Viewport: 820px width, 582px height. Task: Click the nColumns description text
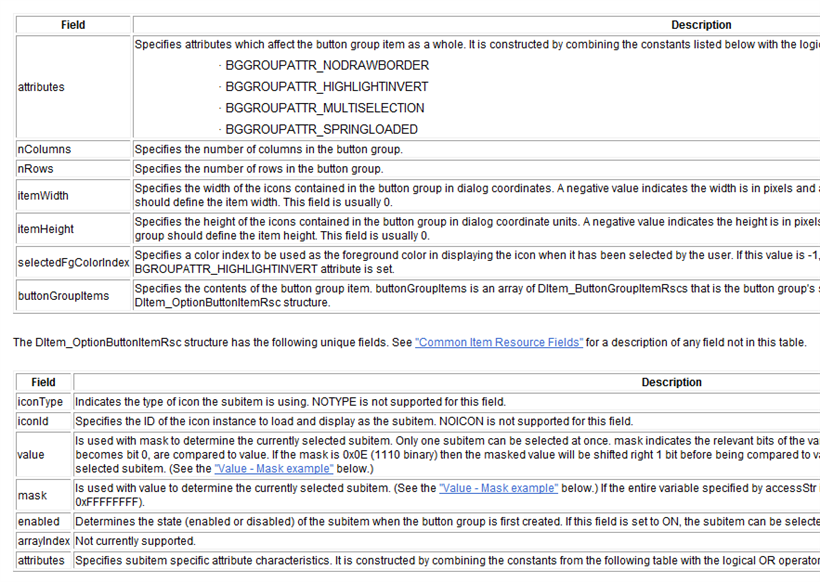click(x=269, y=149)
